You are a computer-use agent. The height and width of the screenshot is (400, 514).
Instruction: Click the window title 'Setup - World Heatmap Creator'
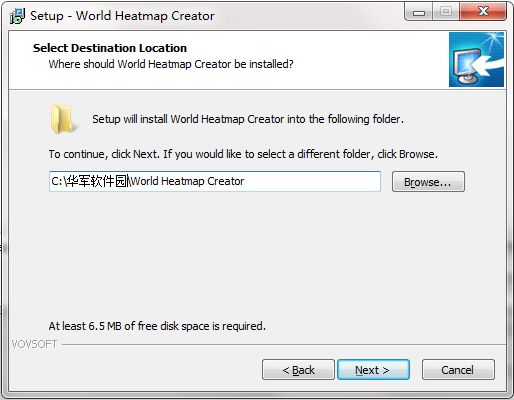click(x=122, y=16)
